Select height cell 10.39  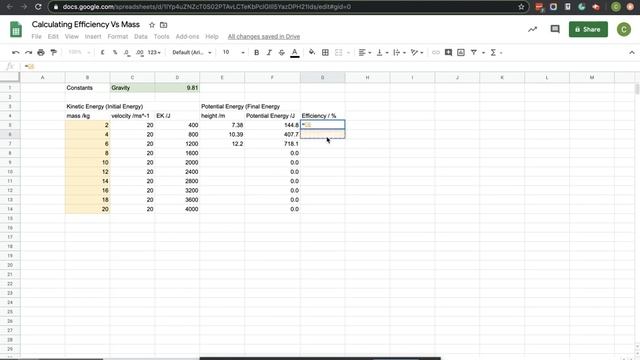point(222,135)
